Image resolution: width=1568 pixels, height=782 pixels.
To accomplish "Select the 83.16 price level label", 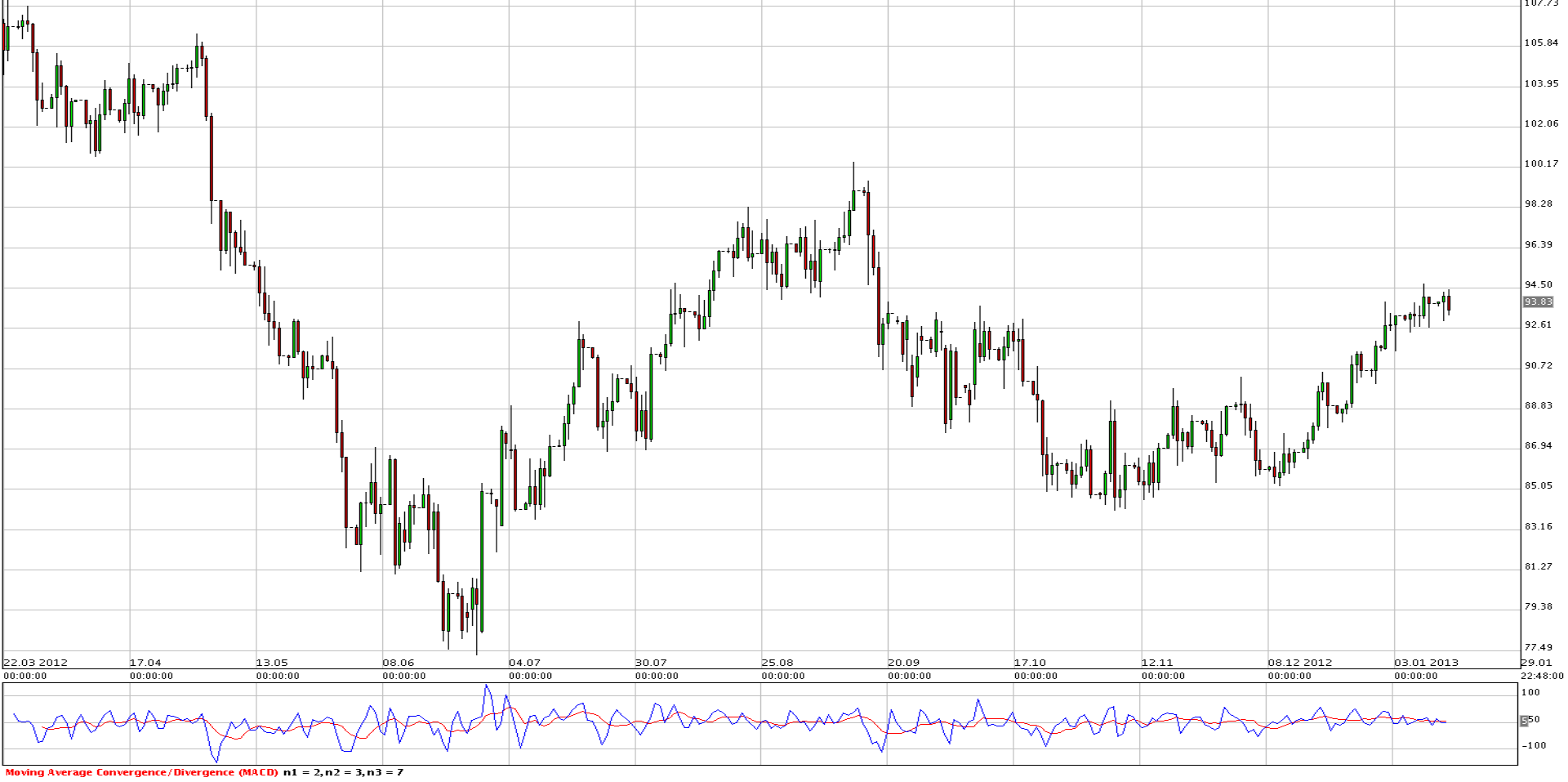I will coord(1539,526).
